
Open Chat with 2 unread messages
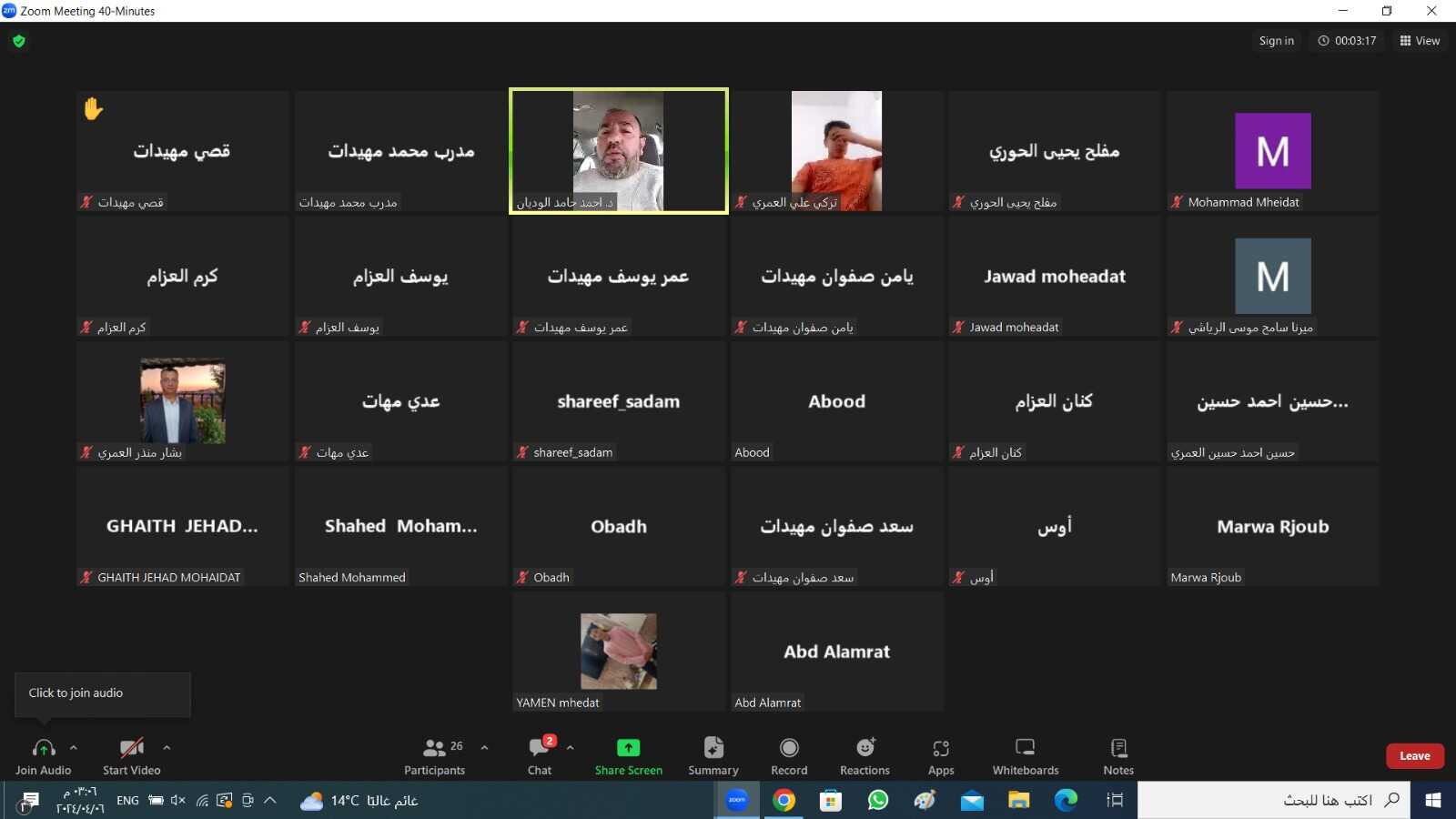pyautogui.click(x=540, y=755)
